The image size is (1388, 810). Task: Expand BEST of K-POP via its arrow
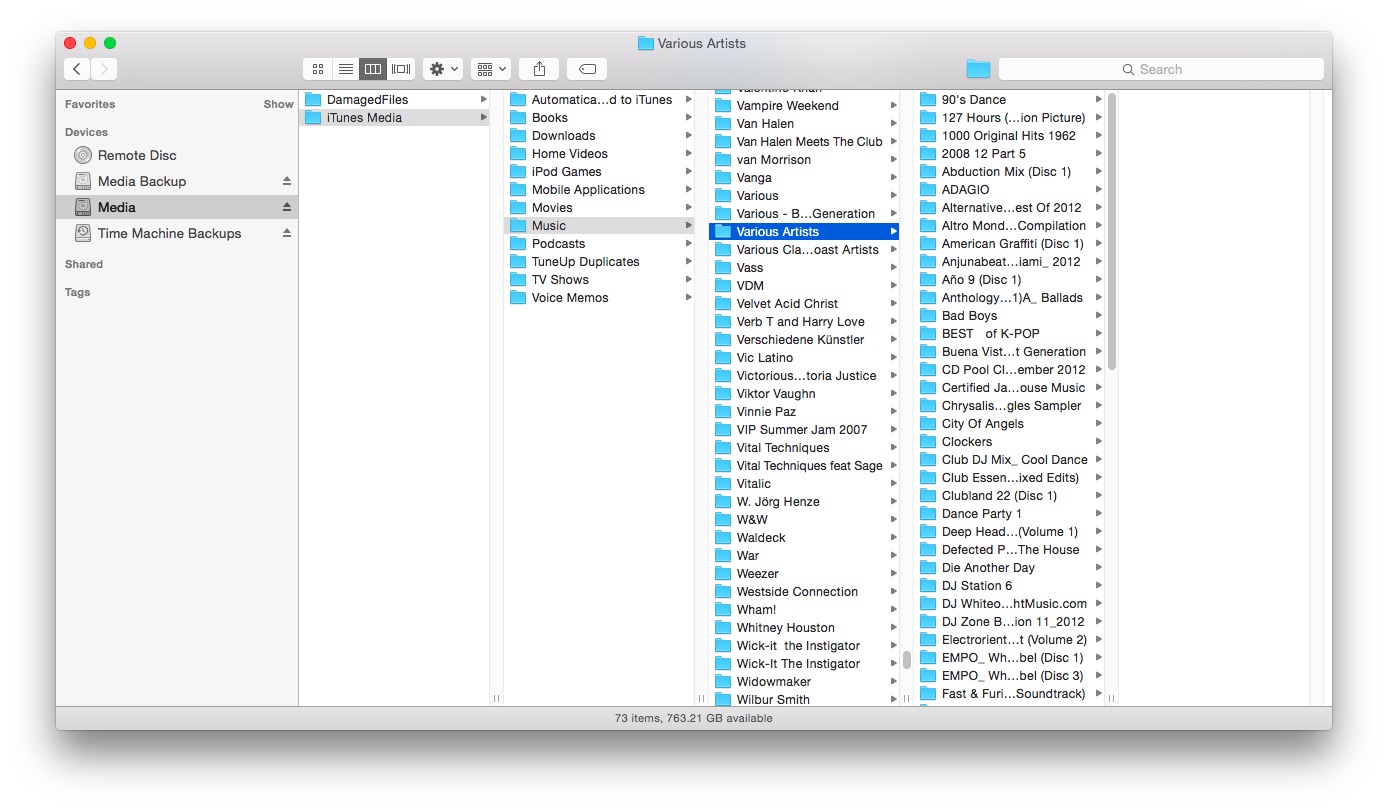[1098, 333]
